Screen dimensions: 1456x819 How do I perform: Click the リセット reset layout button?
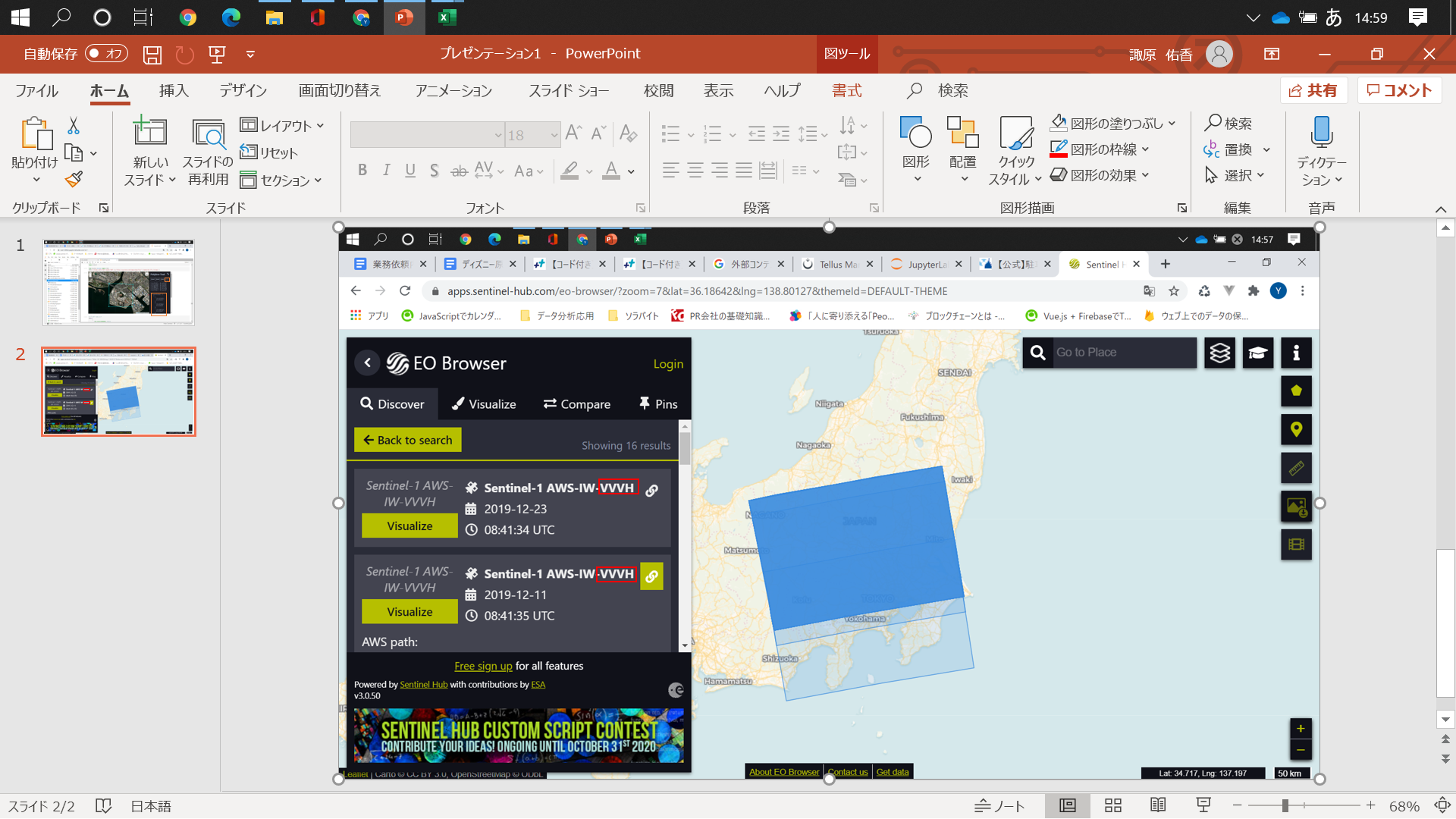coord(268,152)
